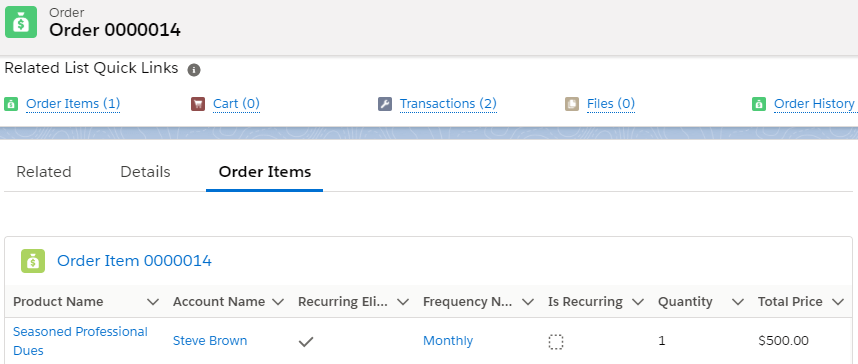Click the green Order History icon
Screen dimensions: 858x364
click(x=759, y=104)
